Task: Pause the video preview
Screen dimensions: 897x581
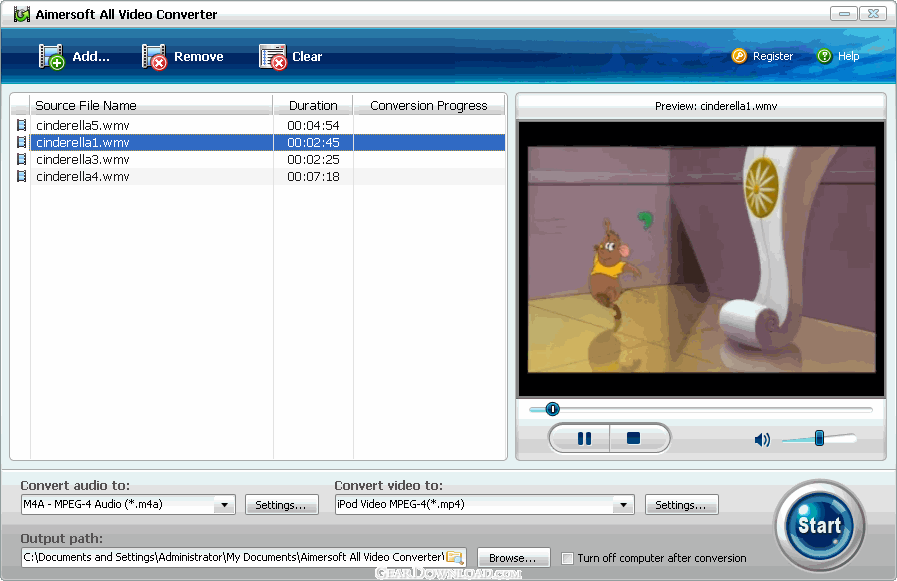Action: [x=584, y=439]
